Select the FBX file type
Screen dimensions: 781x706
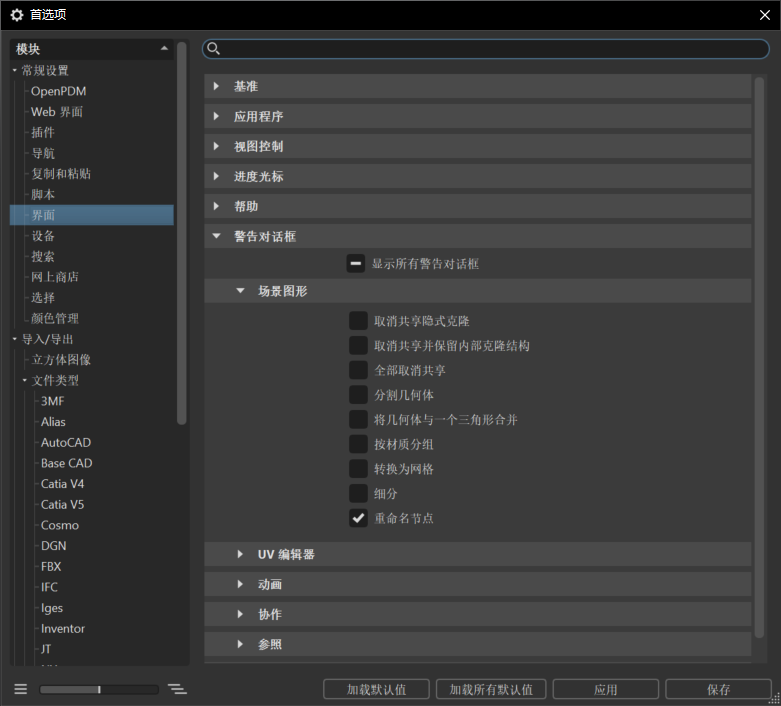click(51, 566)
